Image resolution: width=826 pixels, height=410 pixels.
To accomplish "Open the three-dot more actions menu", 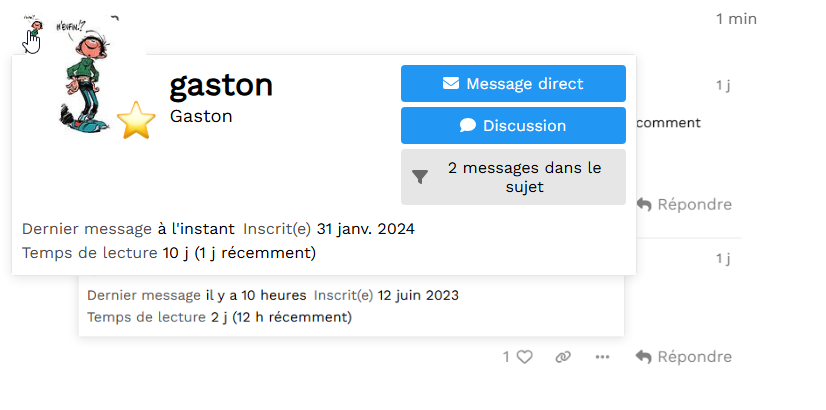I will 602,357.
